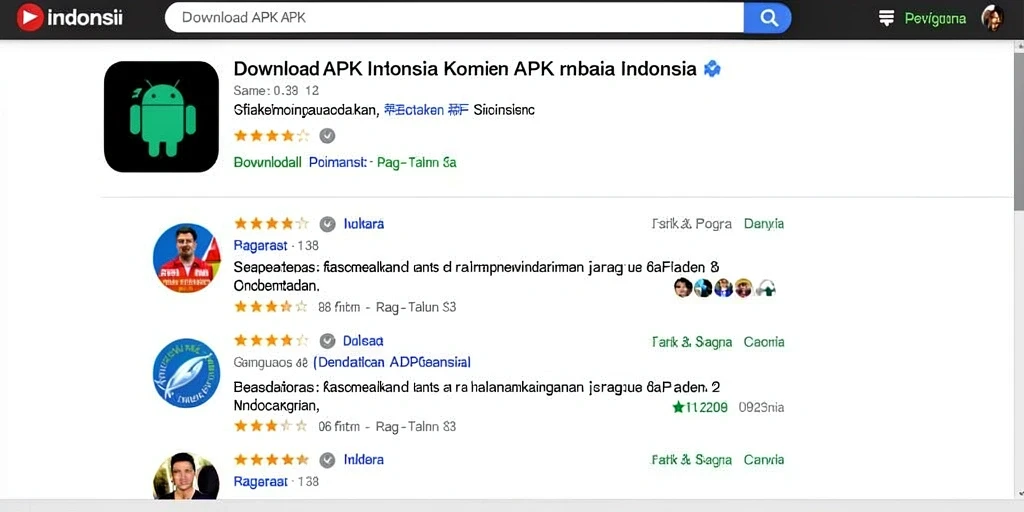Click the Danyia green link
This screenshot has width=1024, height=512.
coord(764,224)
